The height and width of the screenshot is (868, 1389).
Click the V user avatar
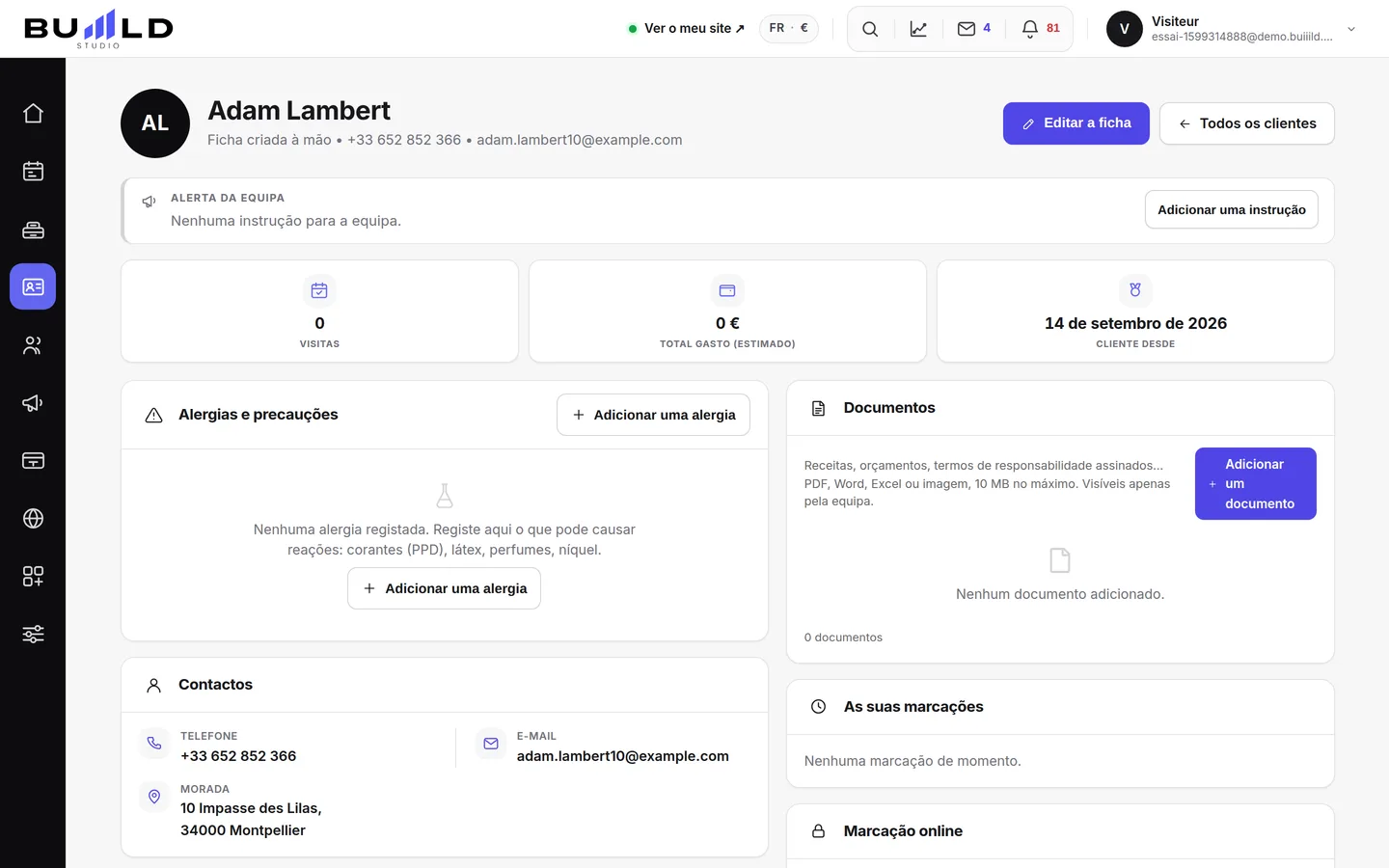(1125, 29)
